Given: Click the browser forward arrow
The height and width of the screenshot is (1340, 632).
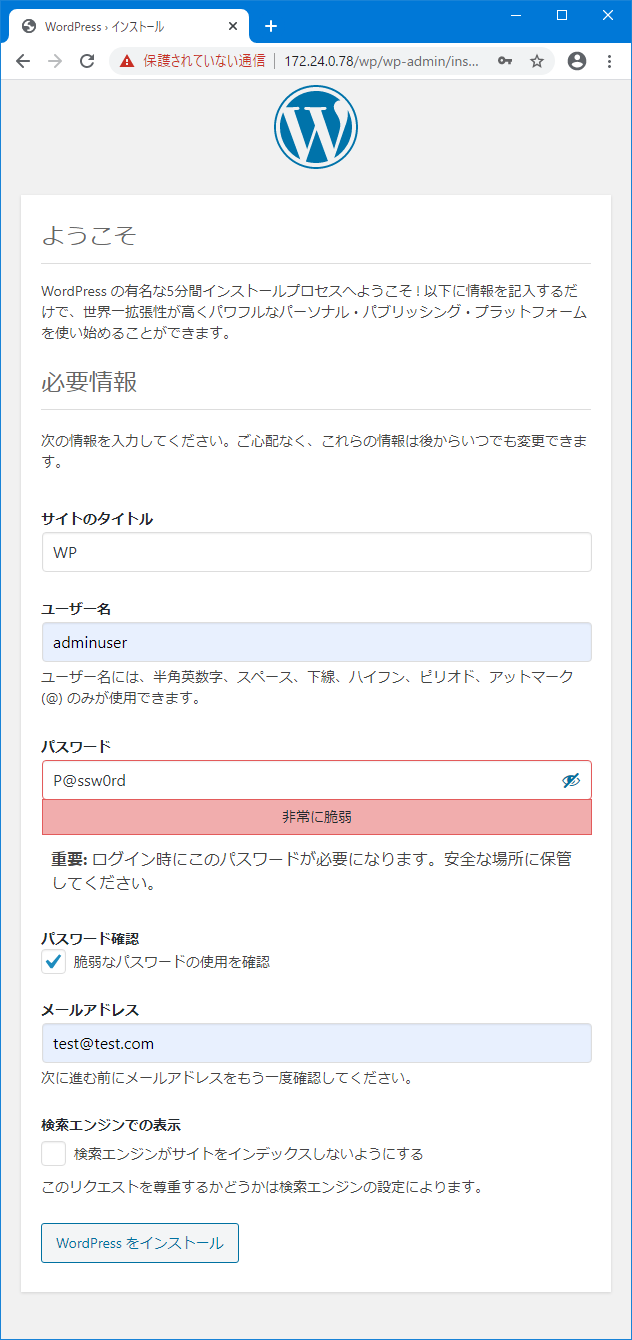Looking at the screenshot, I should coord(55,61).
